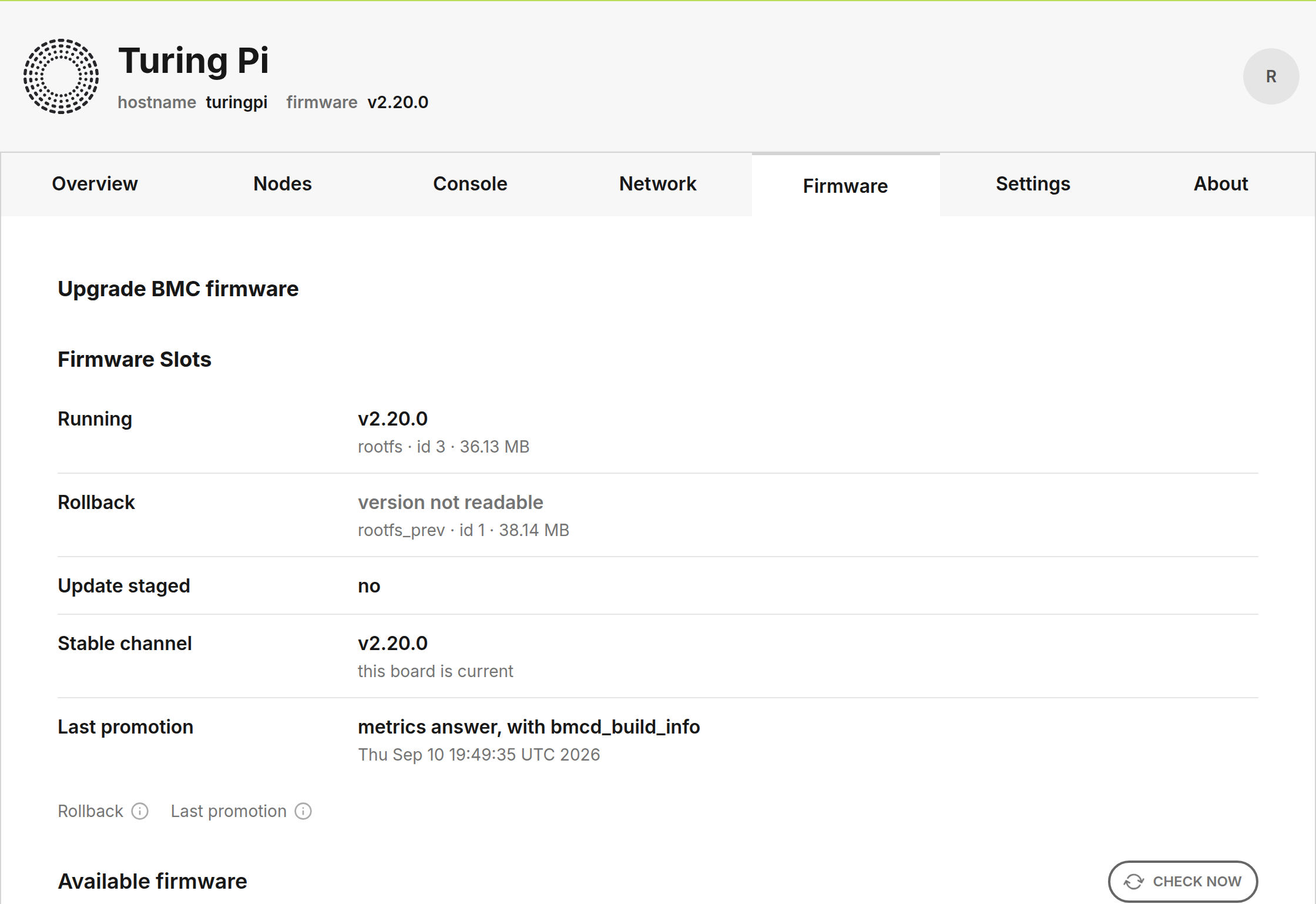Click timestamp 'Thu Sep 10 19:49:35 UTC 2026'
The height and width of the screenshot is (904, 1316).
[x=479, y=755]
